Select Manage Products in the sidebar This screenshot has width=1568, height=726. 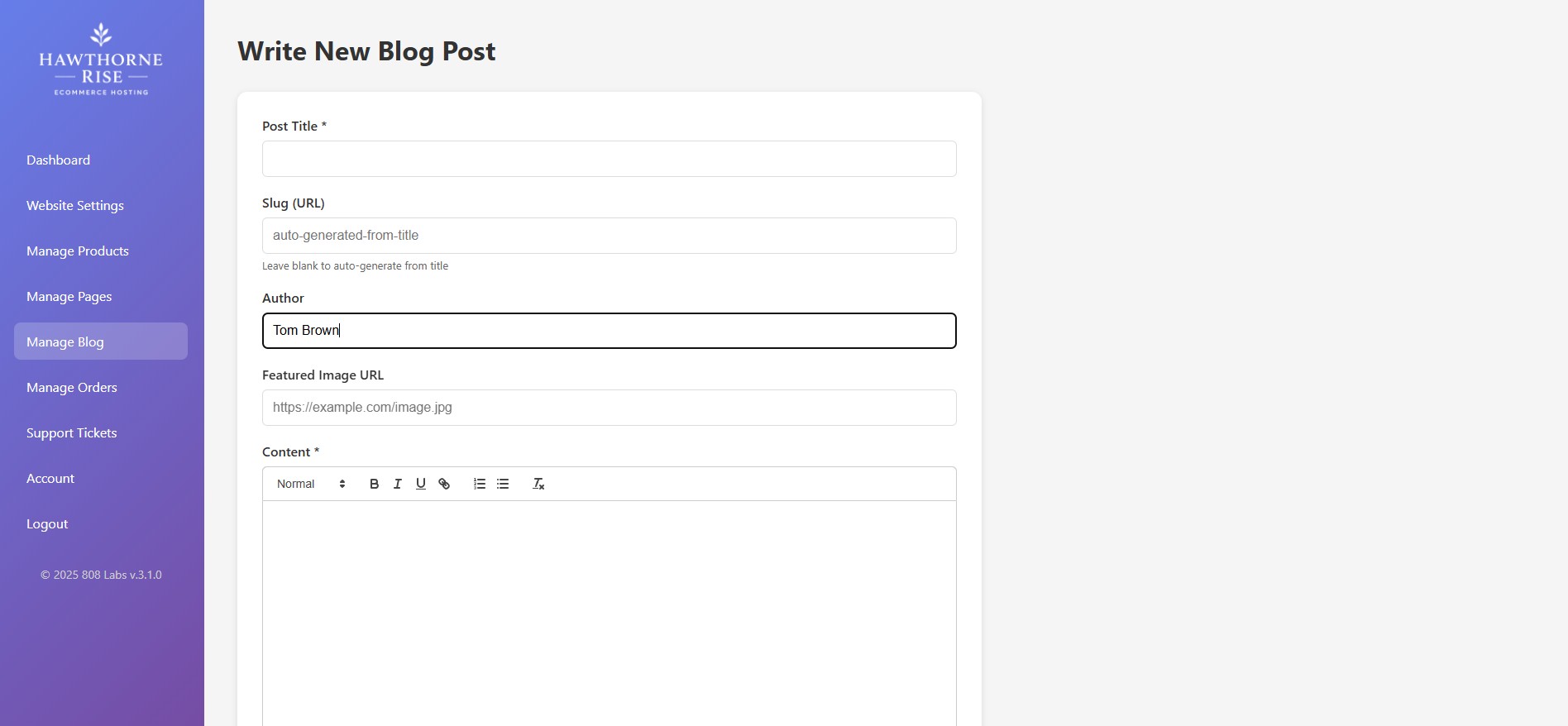click(77, 251)
